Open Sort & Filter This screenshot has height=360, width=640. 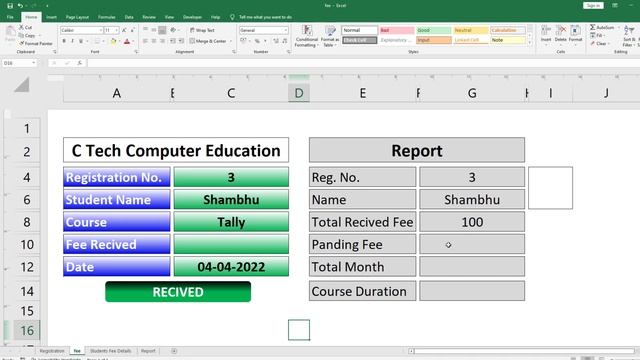(x=629, y=36)
